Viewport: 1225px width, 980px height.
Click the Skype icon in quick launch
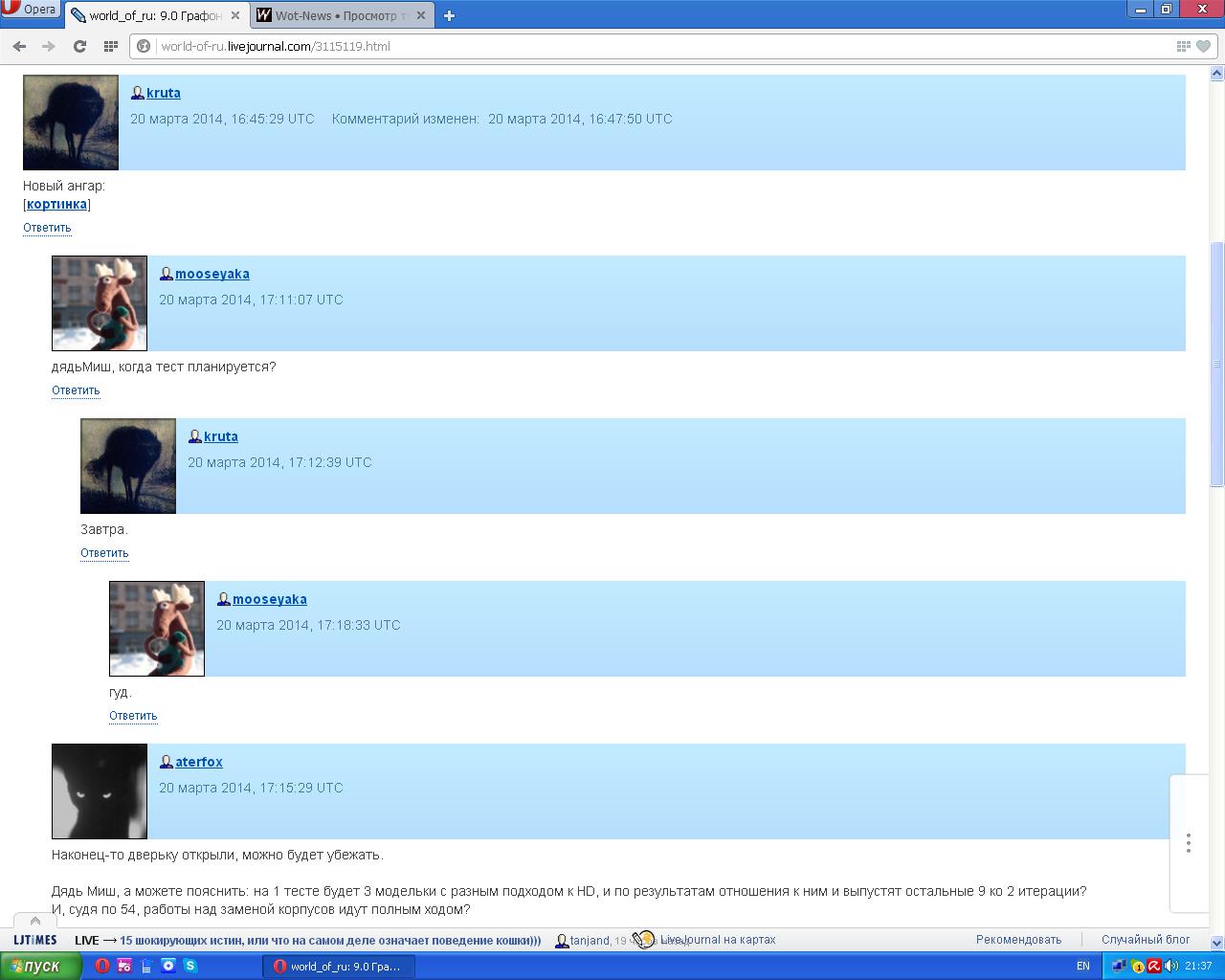[x=189, y=966]
